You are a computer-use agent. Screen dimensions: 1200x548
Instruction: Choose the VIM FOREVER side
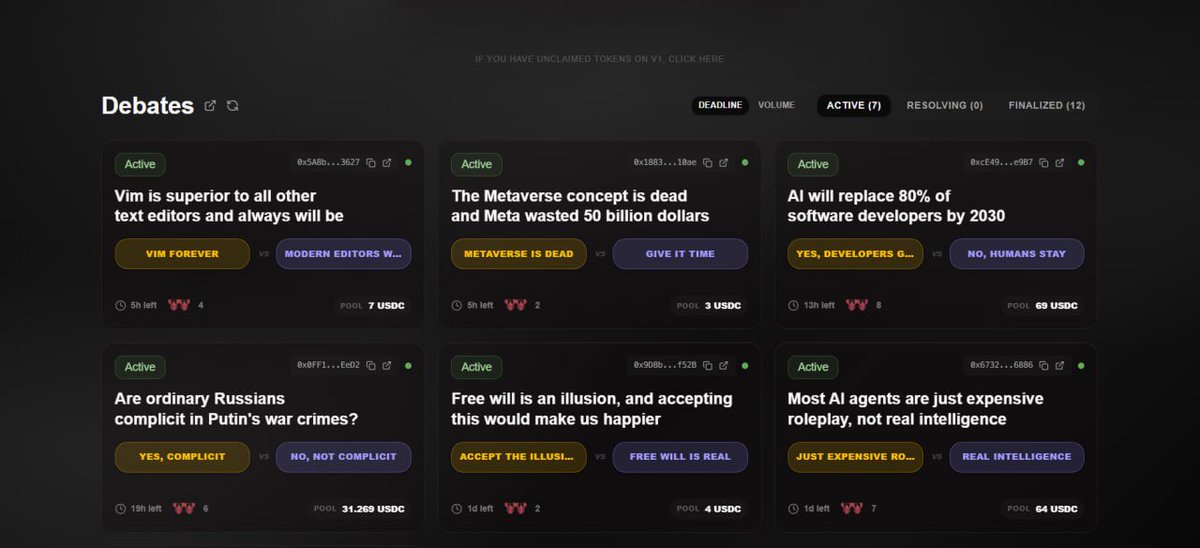(182, 254)
